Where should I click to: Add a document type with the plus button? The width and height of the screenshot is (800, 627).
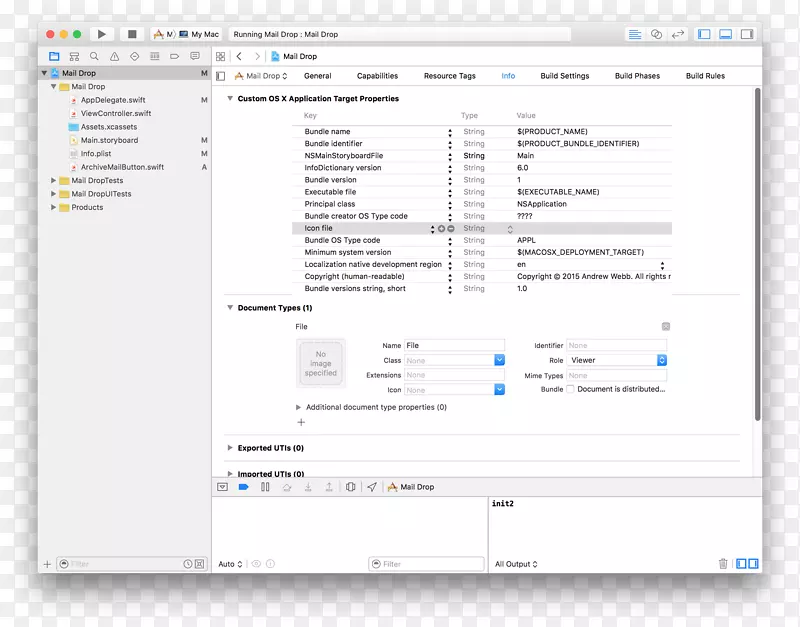tap(301, 421)
